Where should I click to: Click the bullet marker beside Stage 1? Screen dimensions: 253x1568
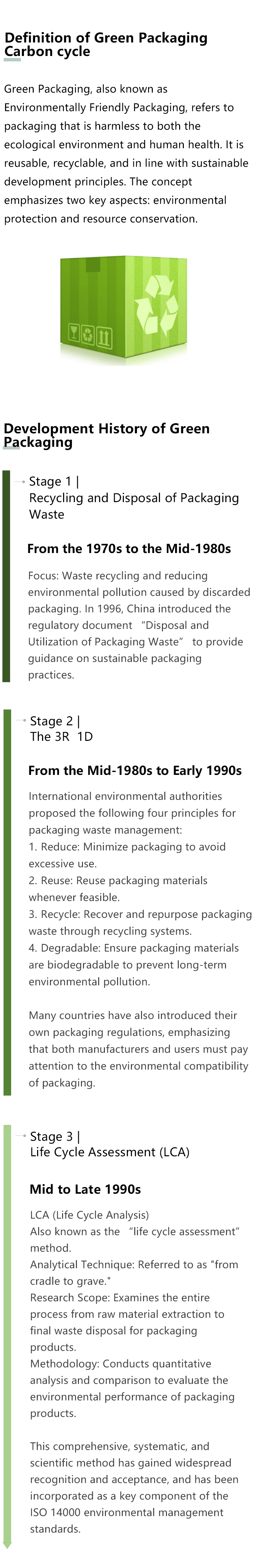pyautogui.click(x=23, y=482)
